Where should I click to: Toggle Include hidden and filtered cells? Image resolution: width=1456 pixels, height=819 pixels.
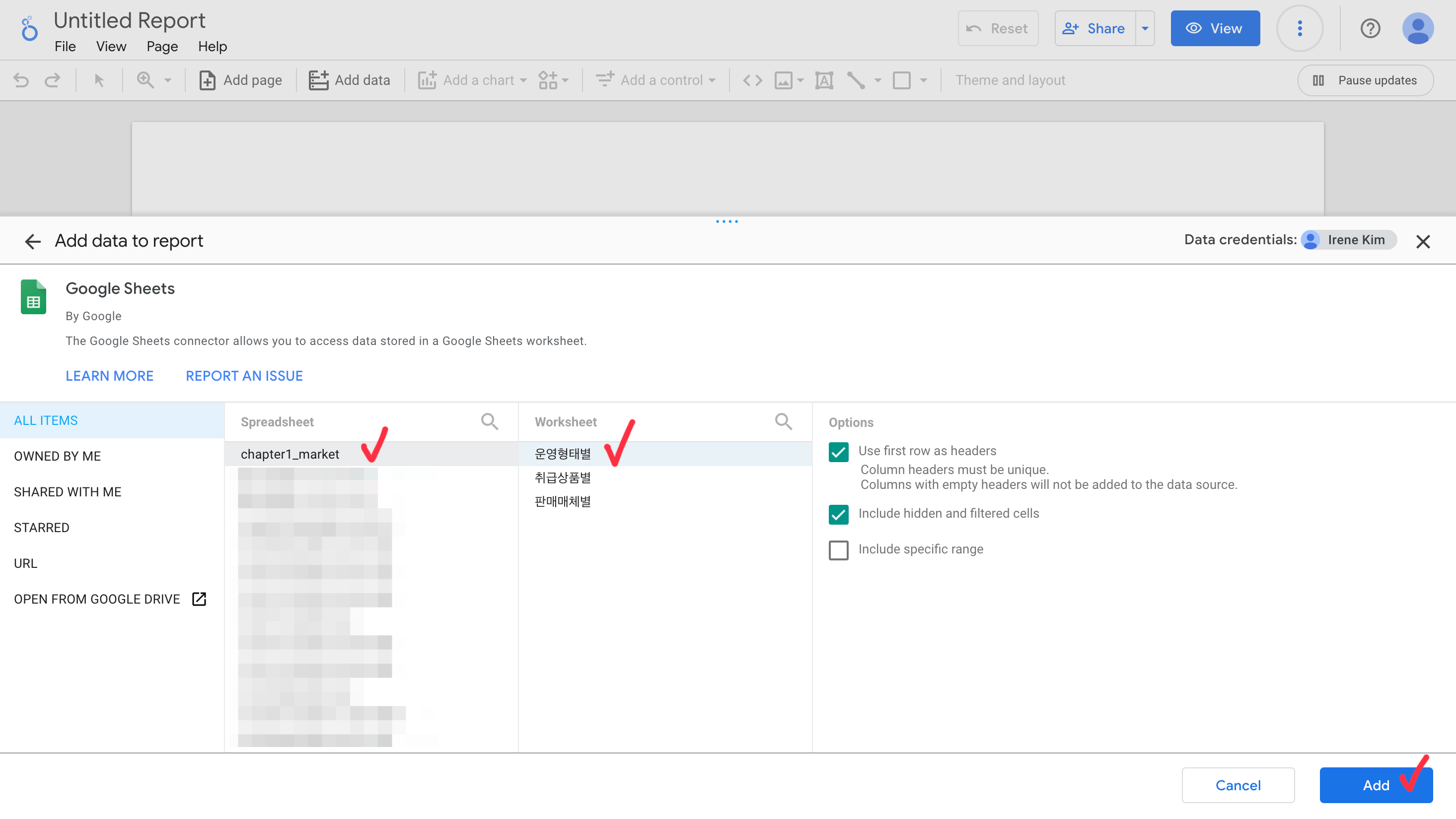click(x=838, y=514)
